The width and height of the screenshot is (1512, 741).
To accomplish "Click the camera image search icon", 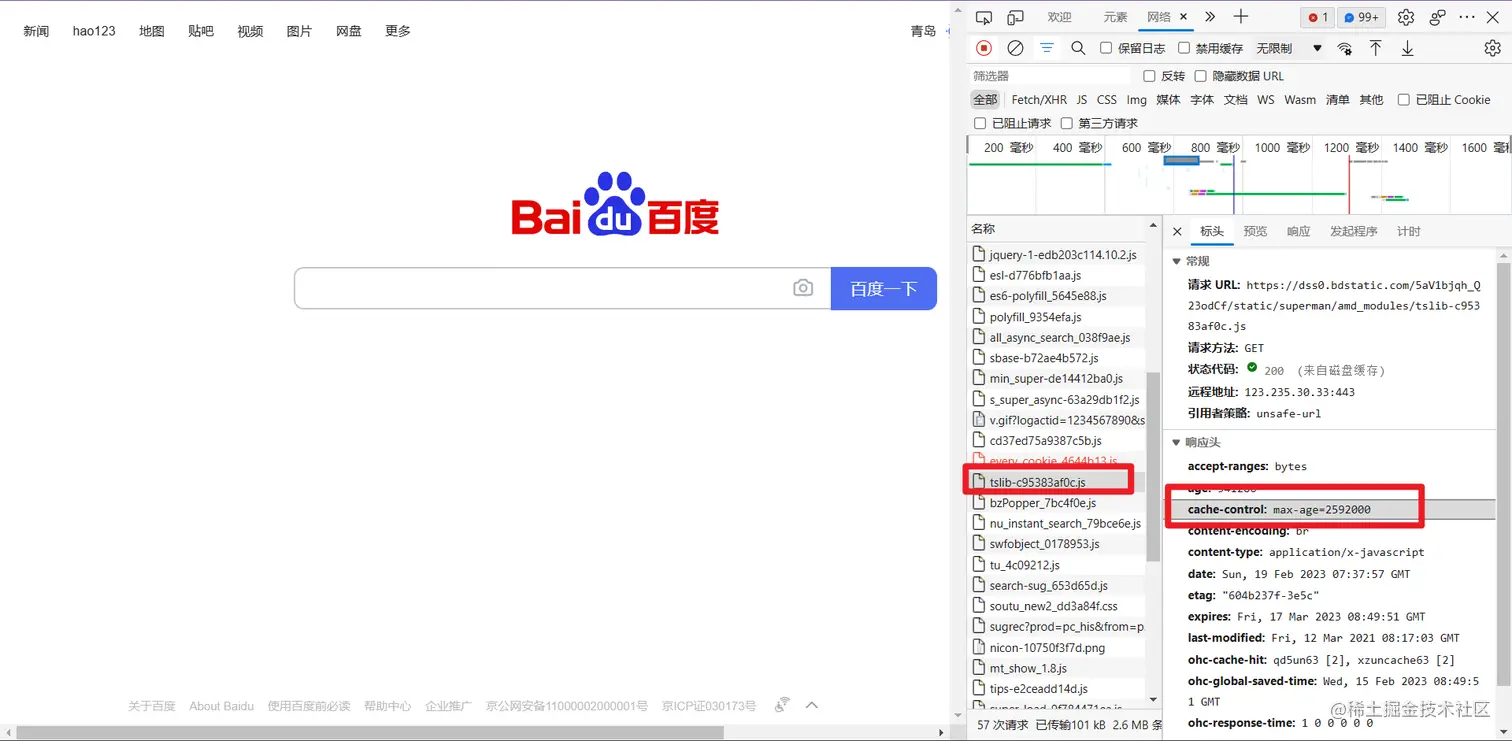I will [803, 288].
